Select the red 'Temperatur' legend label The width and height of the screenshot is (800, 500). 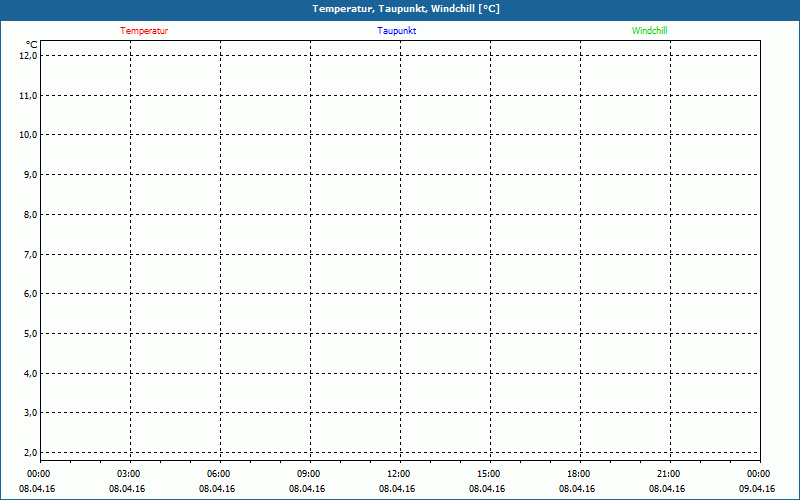144,31
